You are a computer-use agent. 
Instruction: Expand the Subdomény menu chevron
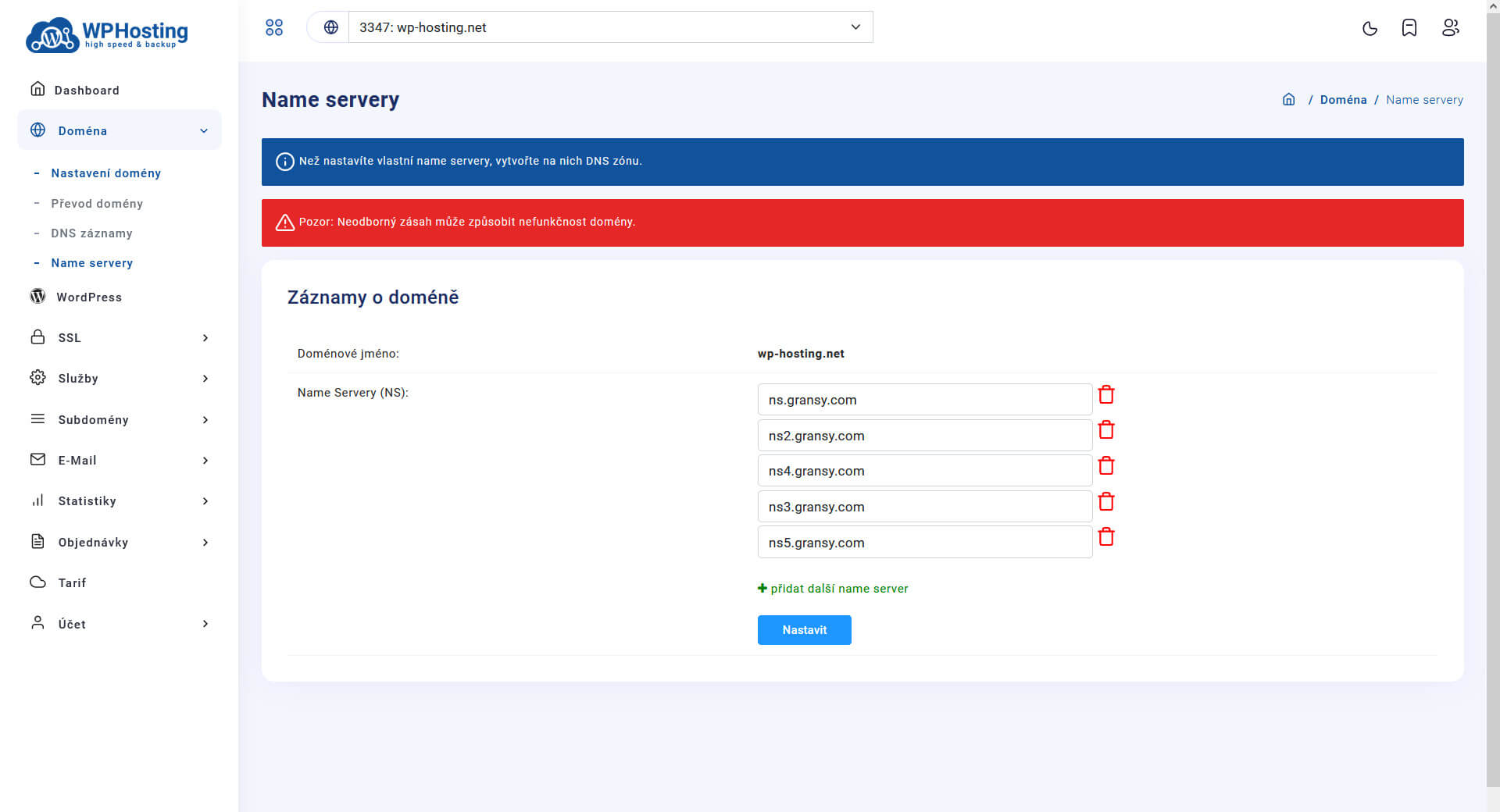[205, 420]
